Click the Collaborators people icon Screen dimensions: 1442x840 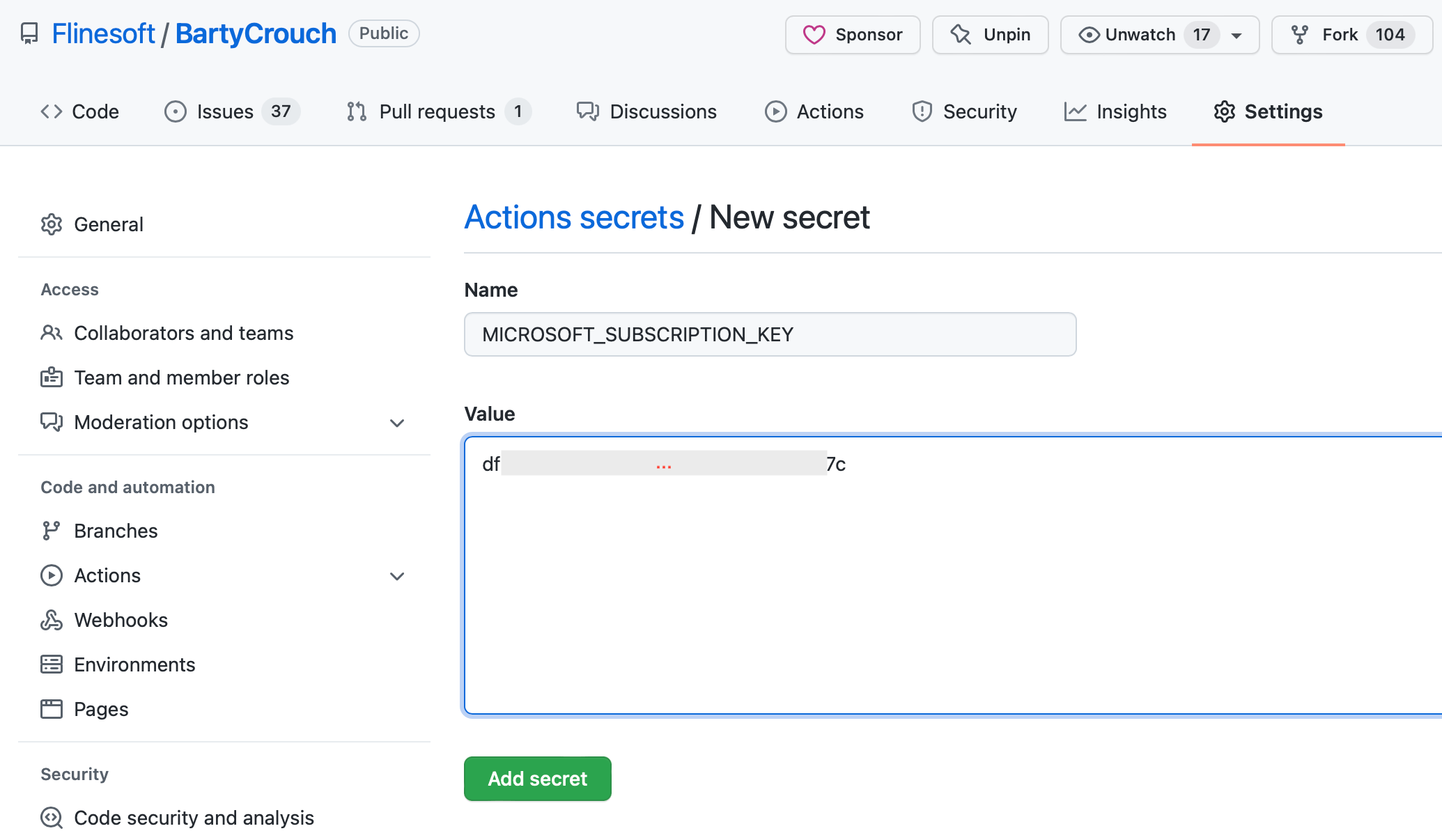[52, 333]
